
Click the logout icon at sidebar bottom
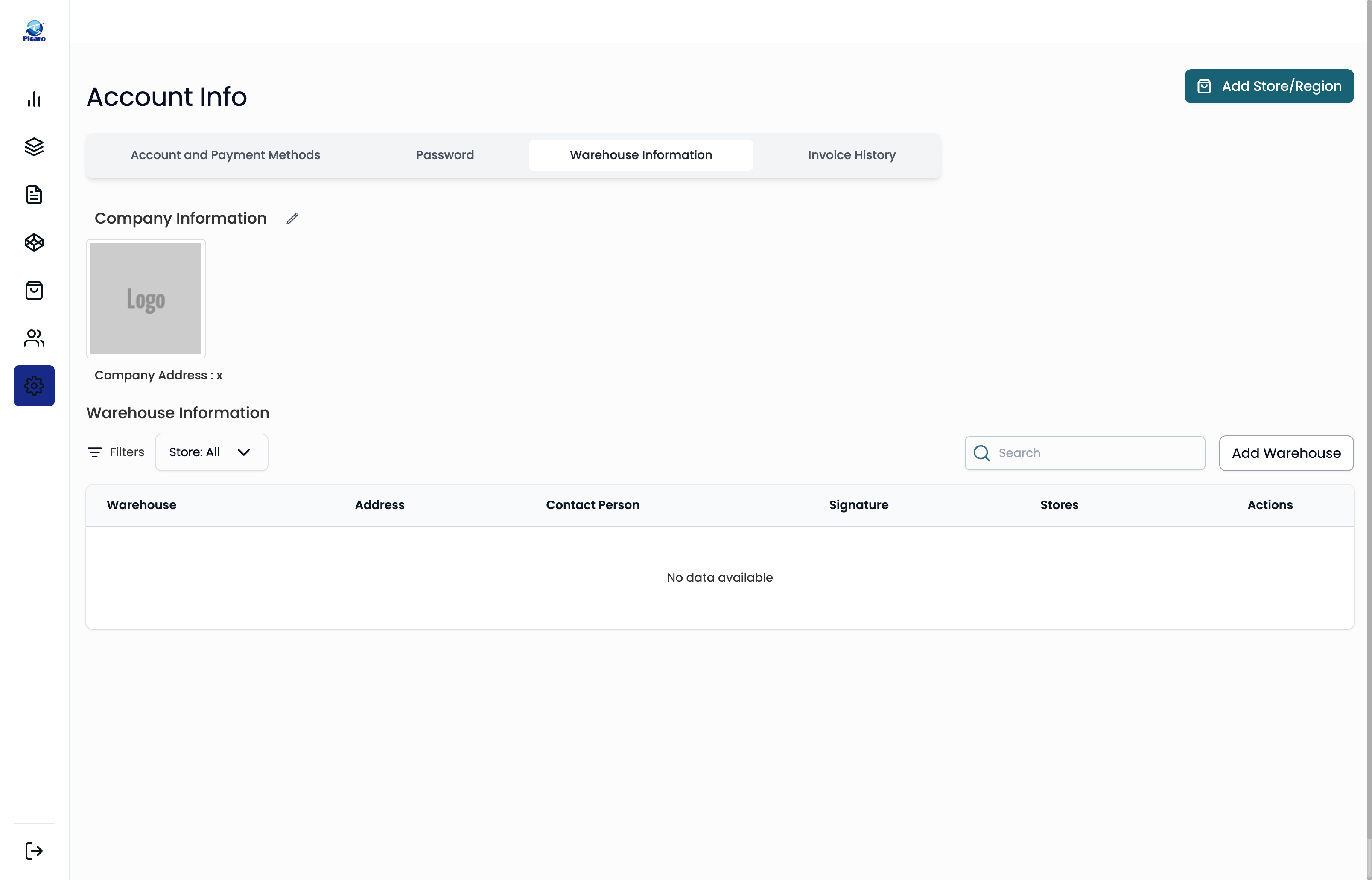click(x=34, y=851)
